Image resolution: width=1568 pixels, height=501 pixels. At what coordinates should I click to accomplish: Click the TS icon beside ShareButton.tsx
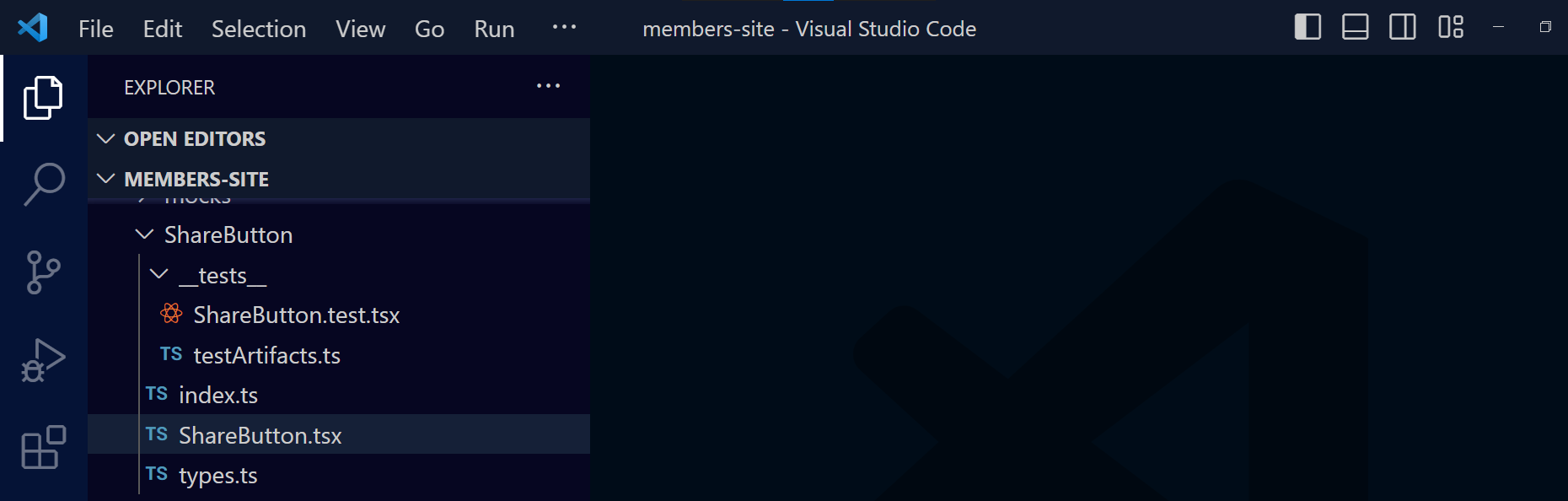tap(157, 434)
